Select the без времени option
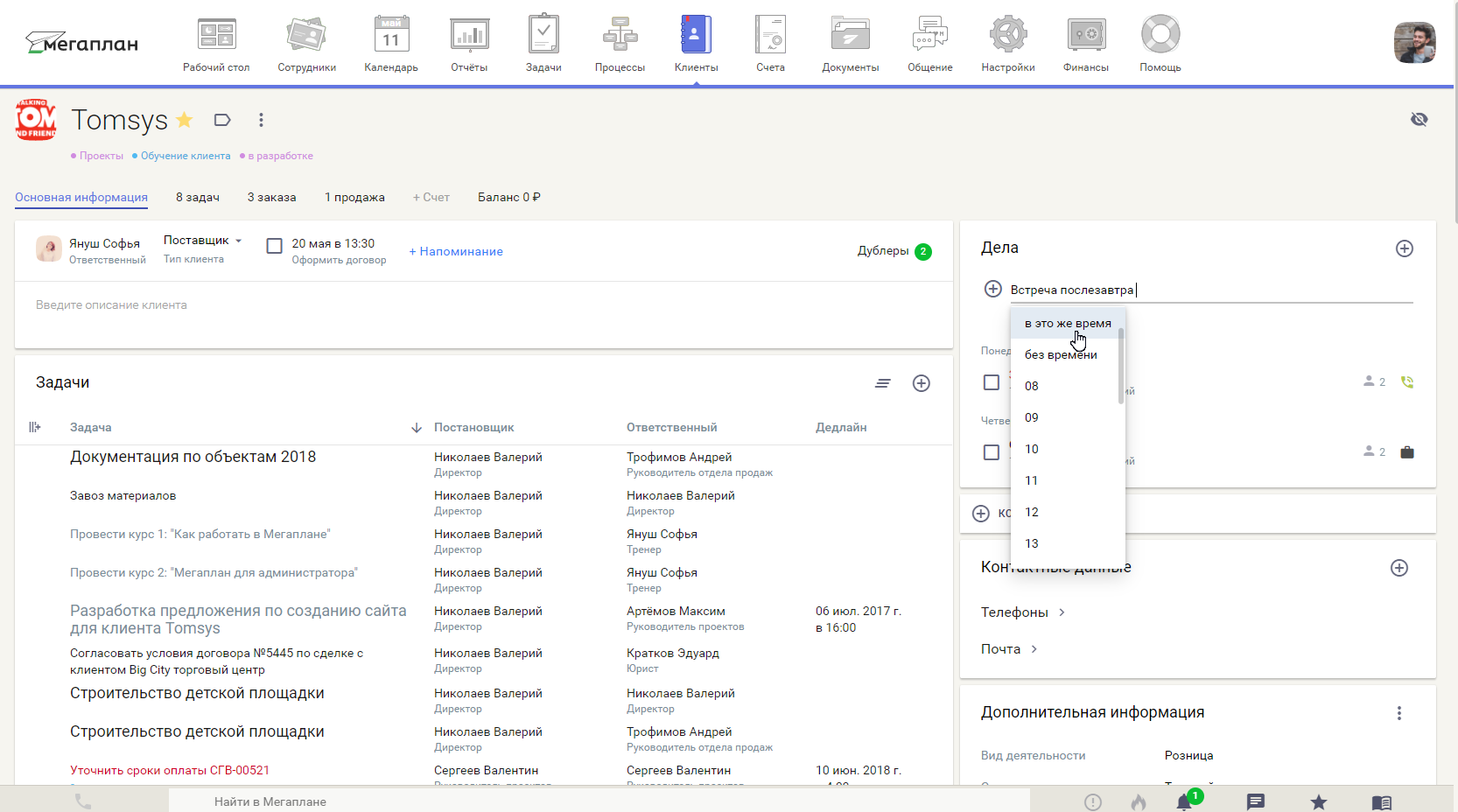The width and height of the screenshot is (1458, 812). (x=1066, y=354)
